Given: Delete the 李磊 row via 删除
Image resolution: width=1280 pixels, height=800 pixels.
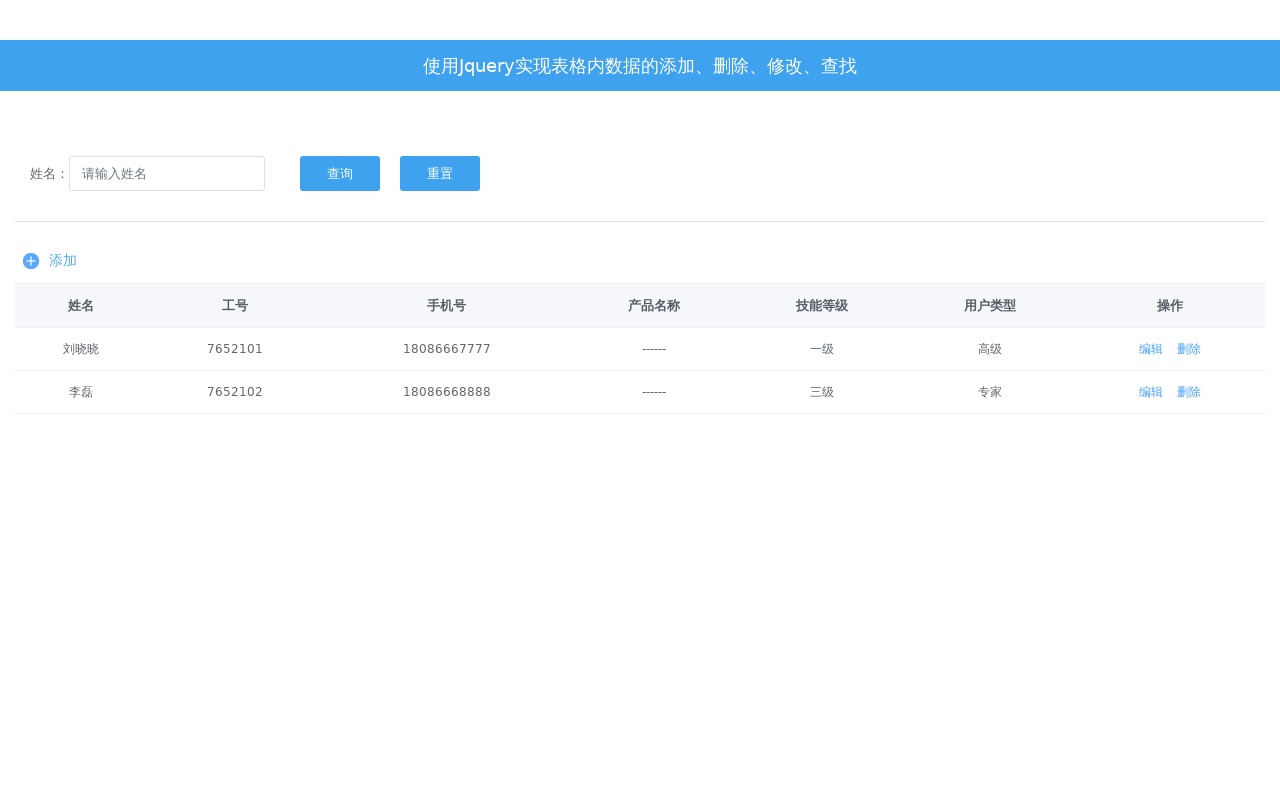Looking at the screenshot, I should (x=1189, y=392).
